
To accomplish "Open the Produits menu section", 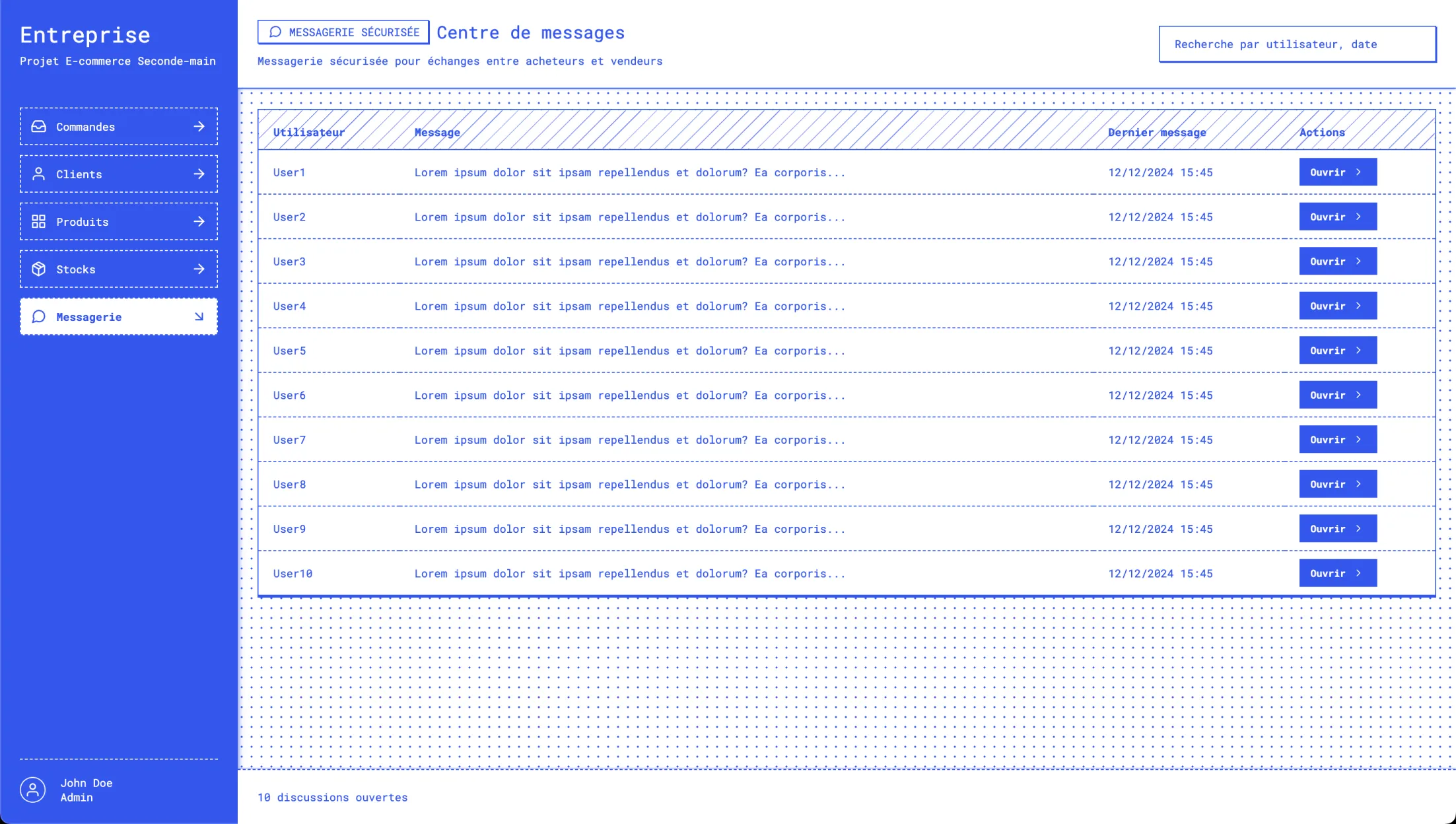I will [119, 221].
